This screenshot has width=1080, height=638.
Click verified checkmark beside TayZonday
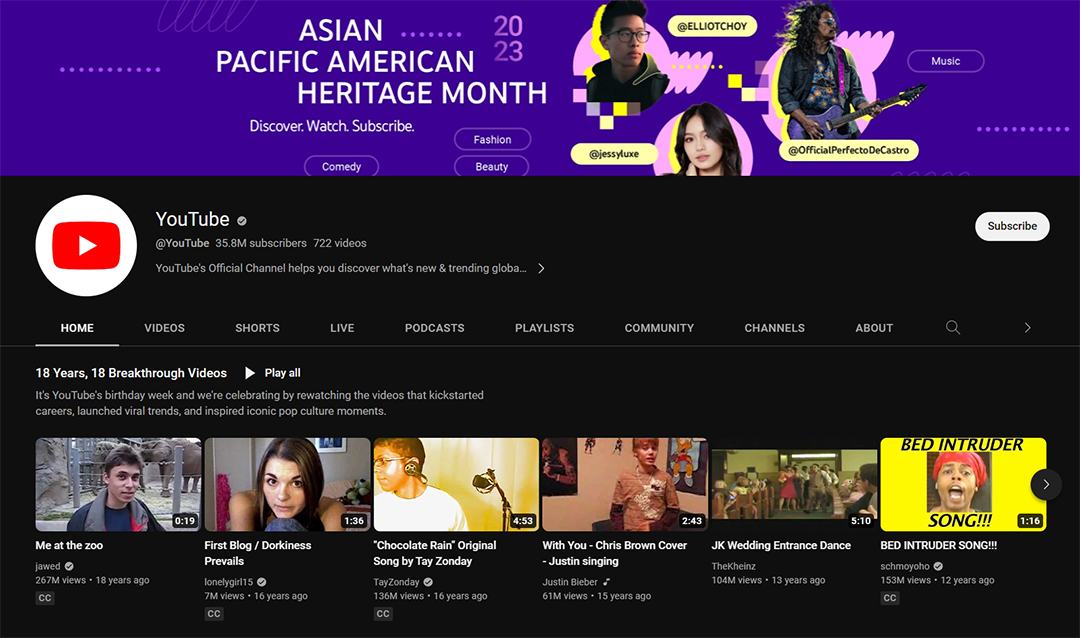click(428, 582)
